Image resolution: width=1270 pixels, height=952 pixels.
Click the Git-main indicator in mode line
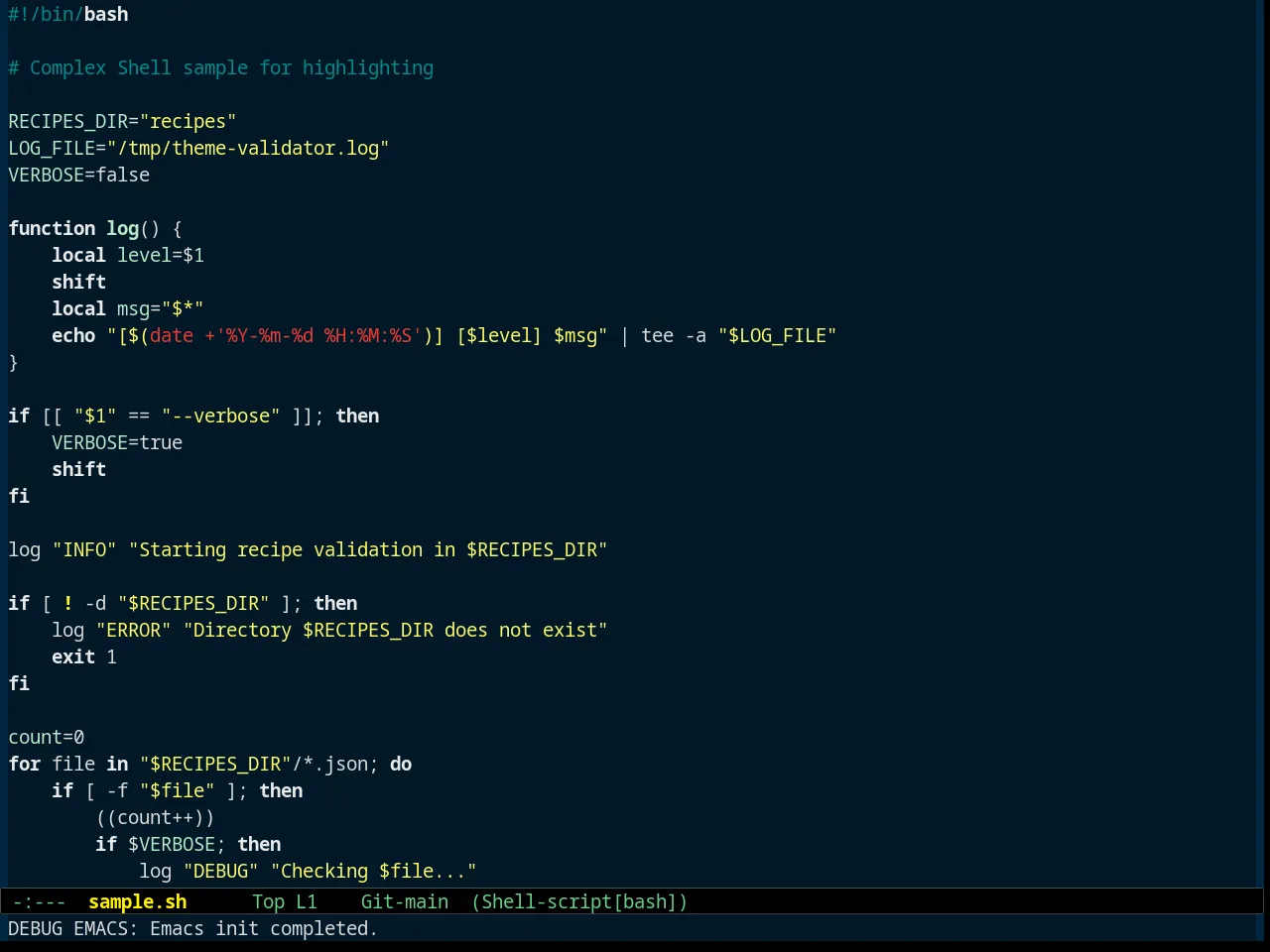[405, 901]
